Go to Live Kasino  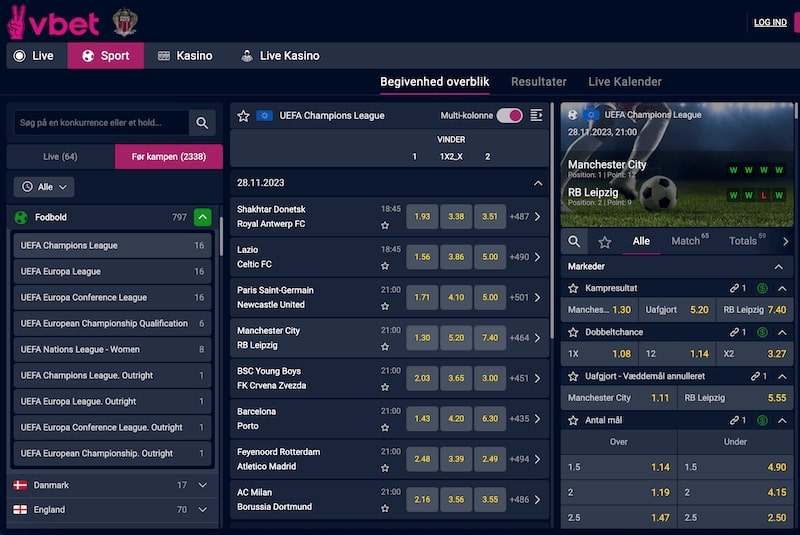[280, 56]
